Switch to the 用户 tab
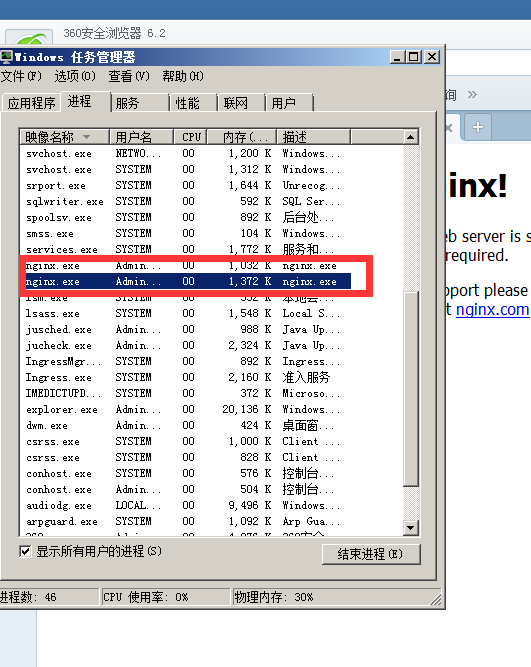The width and height of the screenshot is (531, 667). coord(289,103)
